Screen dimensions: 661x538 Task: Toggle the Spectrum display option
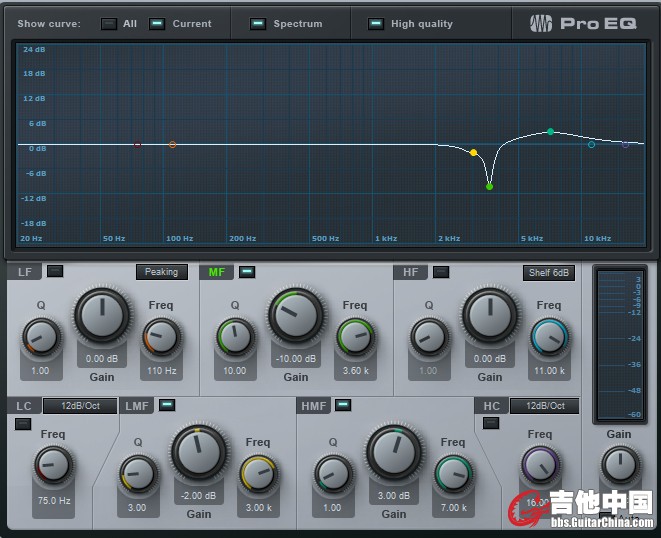[258, 24]
